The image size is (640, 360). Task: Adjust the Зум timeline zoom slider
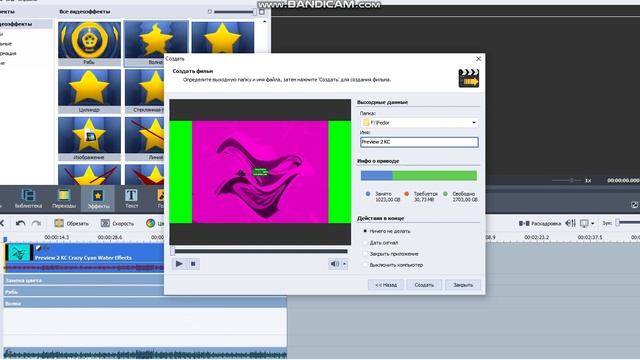[628, 223]
